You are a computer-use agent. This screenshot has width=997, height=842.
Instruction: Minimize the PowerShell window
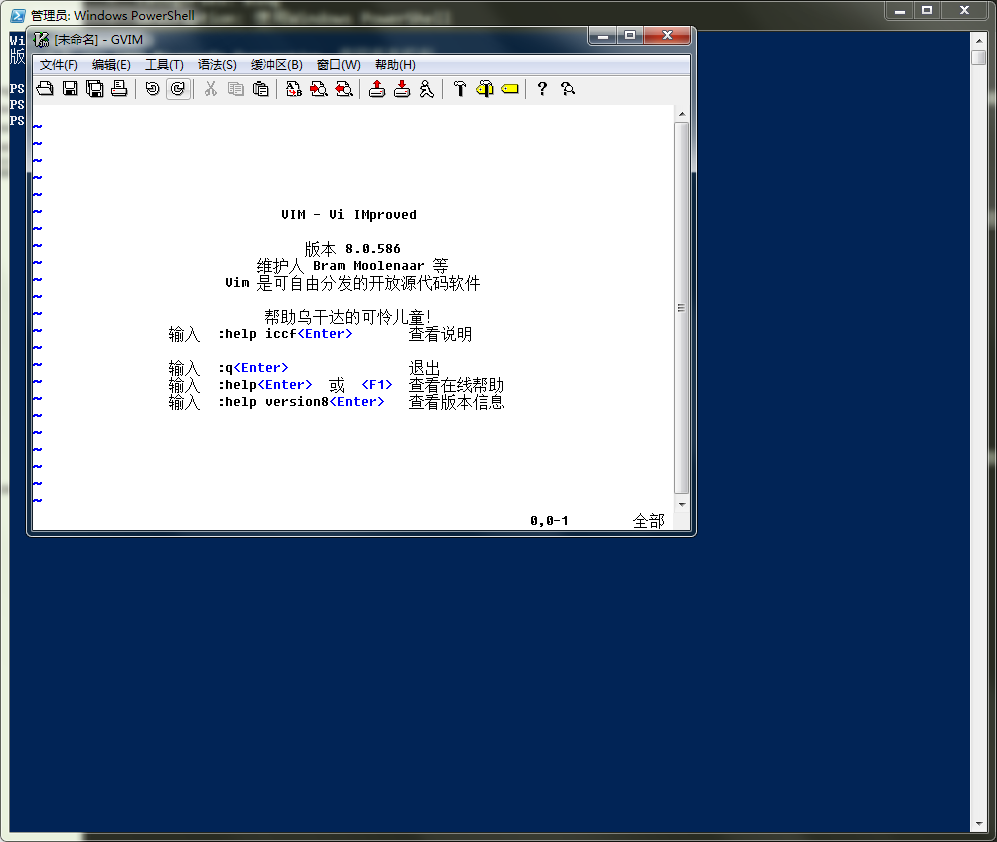point(900,11)
